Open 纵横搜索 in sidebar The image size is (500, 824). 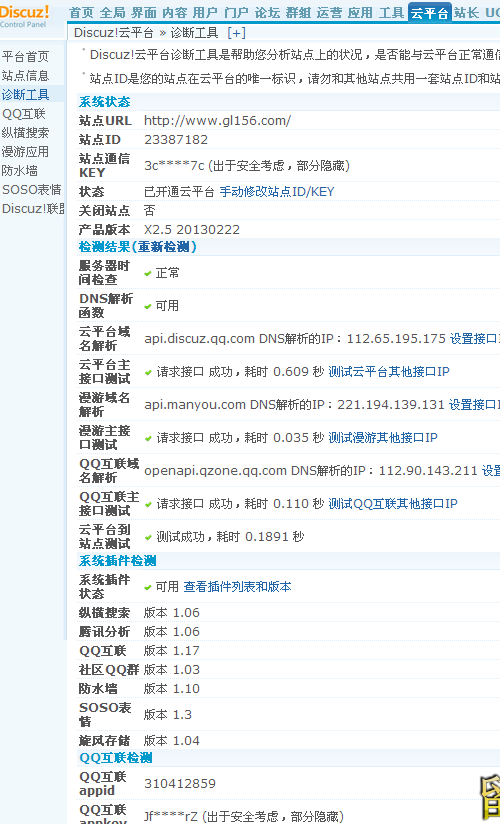[x=25, y=132]
